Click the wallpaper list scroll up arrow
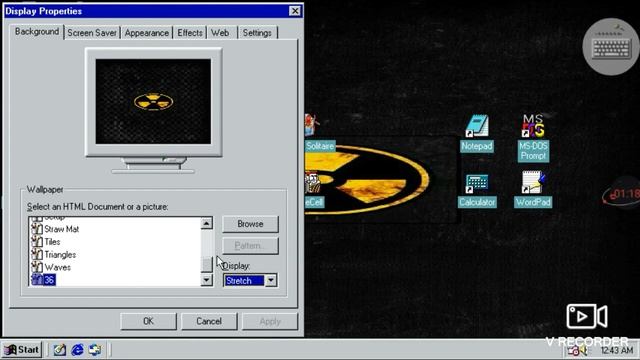Screen dimensions: 640x360 (x=207, y=223)
